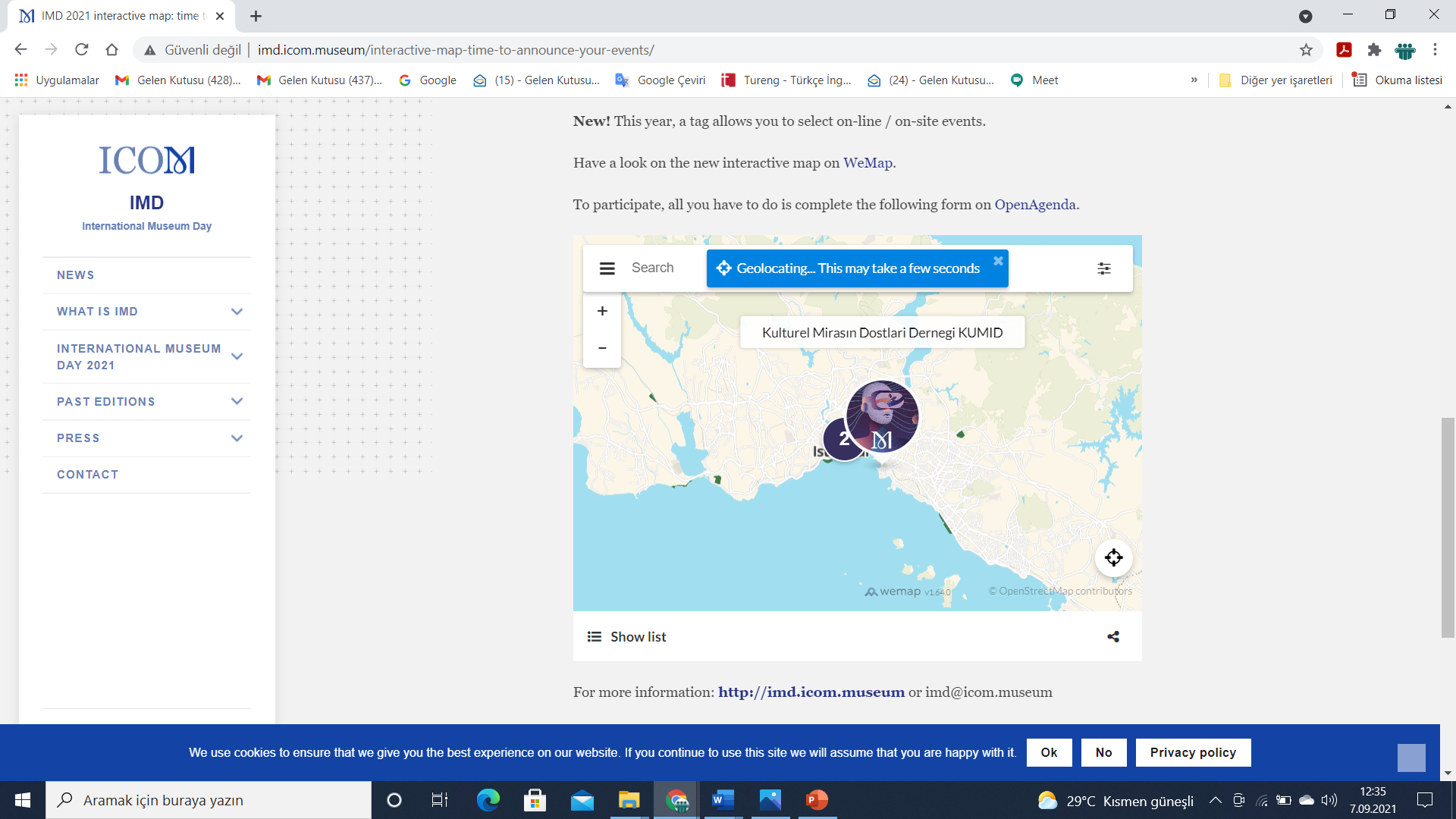Zoom in on the map

coord(602,311)
